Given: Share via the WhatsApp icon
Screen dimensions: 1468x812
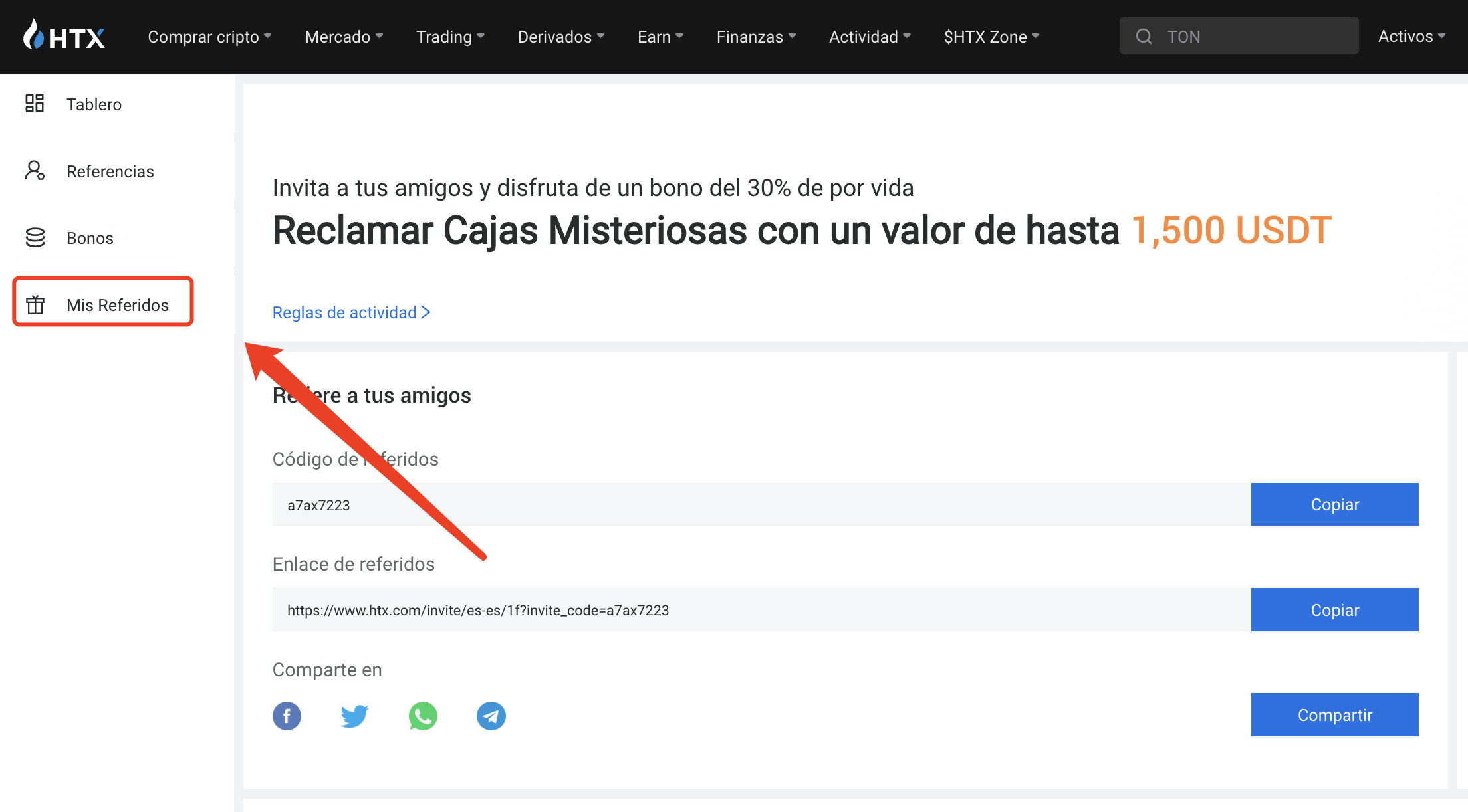Looking at the screenshot, I should tap(423, 716).
